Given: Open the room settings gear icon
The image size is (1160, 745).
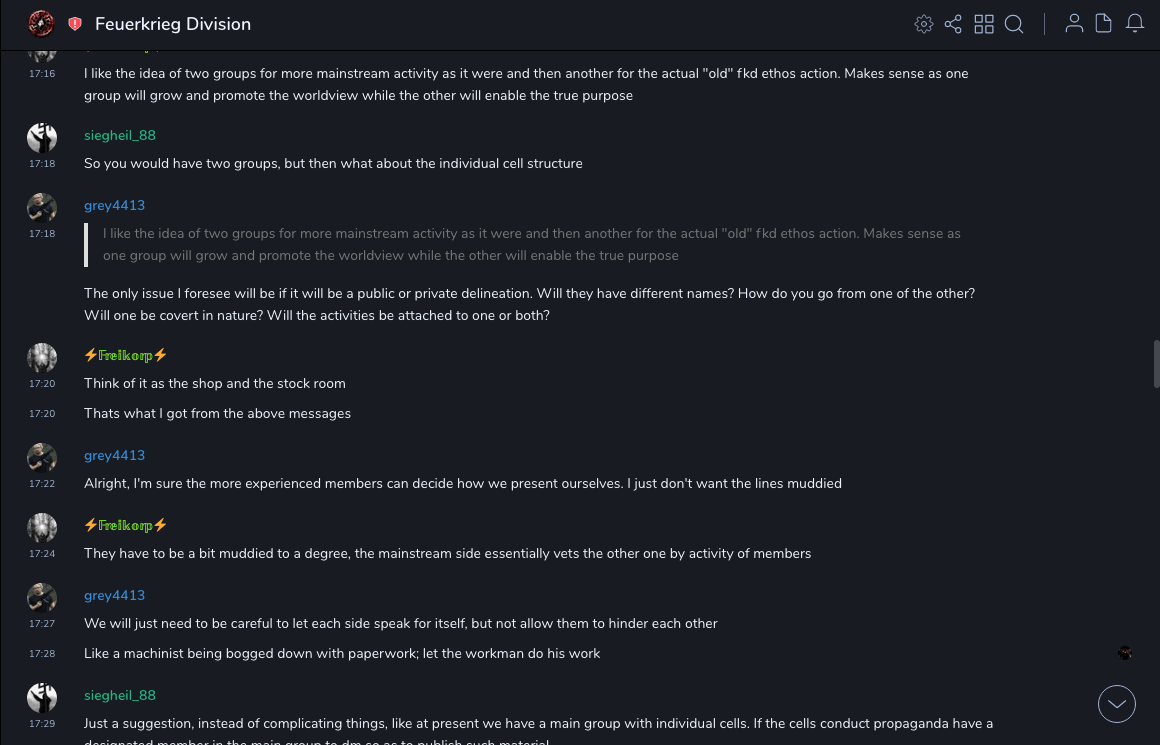Looking at the screenshot, I should coord(924,24).
